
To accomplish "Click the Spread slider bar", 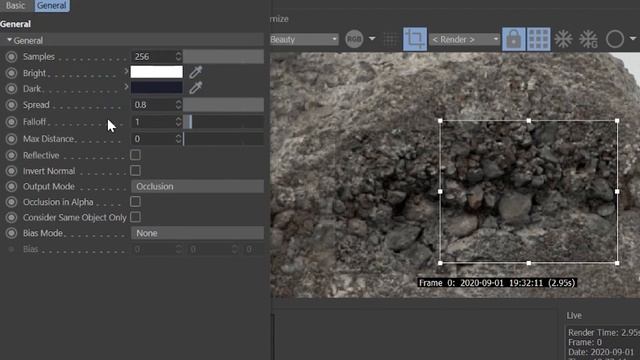I will click(223, 105).
